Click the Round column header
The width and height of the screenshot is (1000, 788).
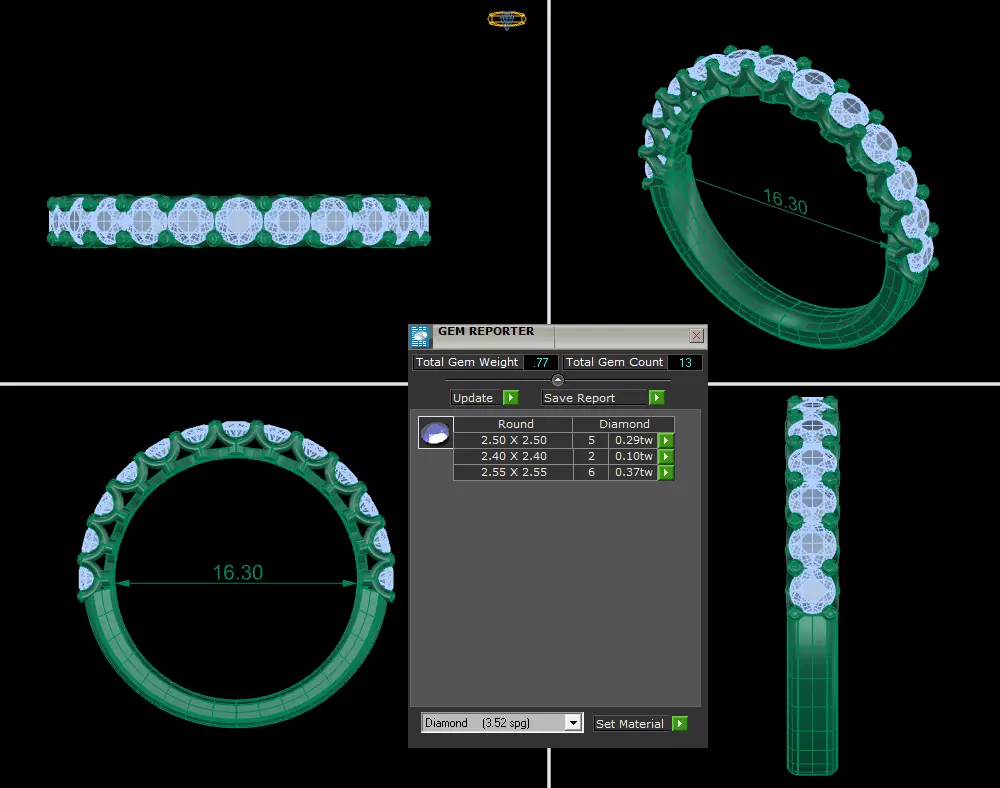[513, 424]
